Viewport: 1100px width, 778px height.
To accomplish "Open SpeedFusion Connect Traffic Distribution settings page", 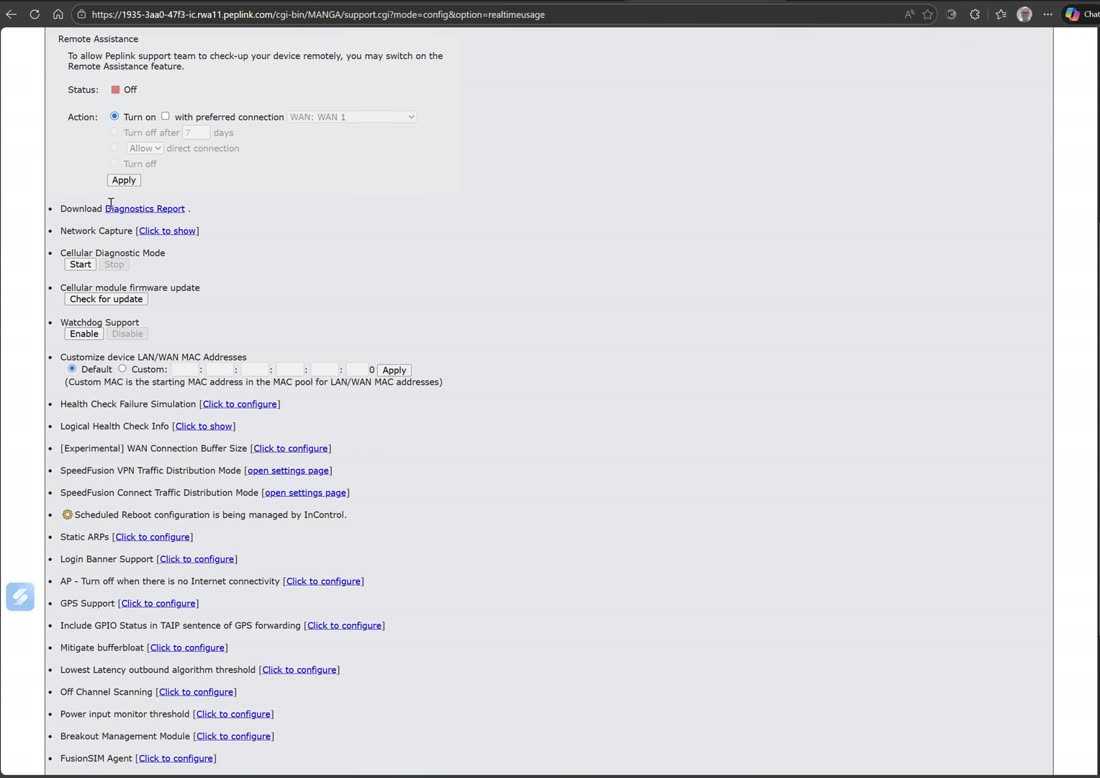I will [305, 492].
